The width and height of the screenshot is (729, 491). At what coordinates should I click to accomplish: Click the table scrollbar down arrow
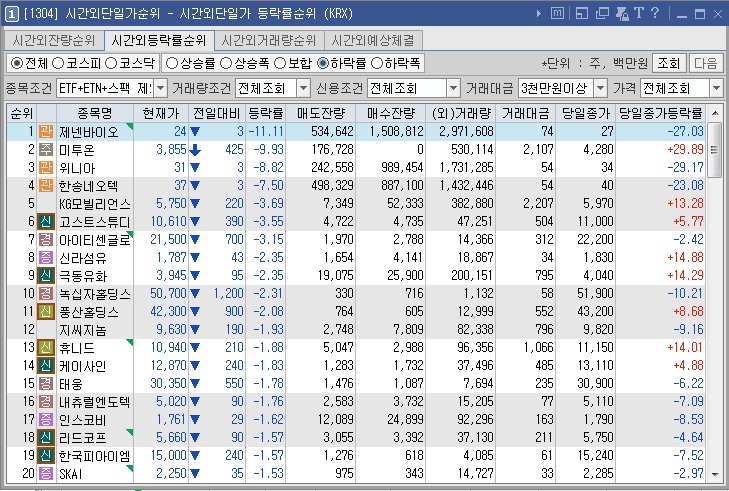715,474
